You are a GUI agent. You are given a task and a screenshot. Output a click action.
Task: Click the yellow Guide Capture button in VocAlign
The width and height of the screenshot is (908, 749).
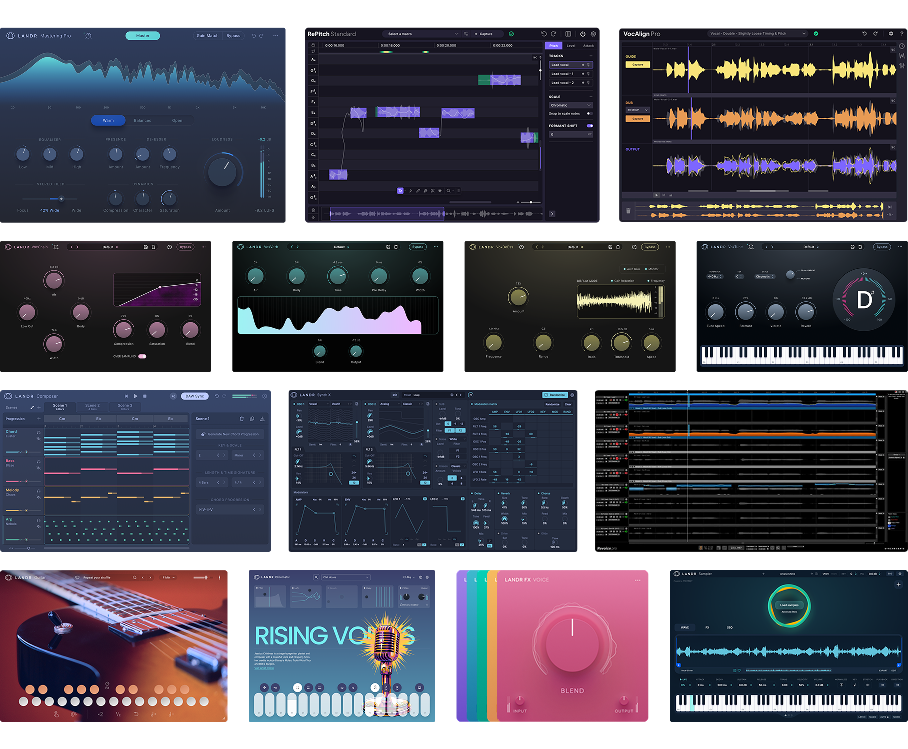(x=638, y=65)
